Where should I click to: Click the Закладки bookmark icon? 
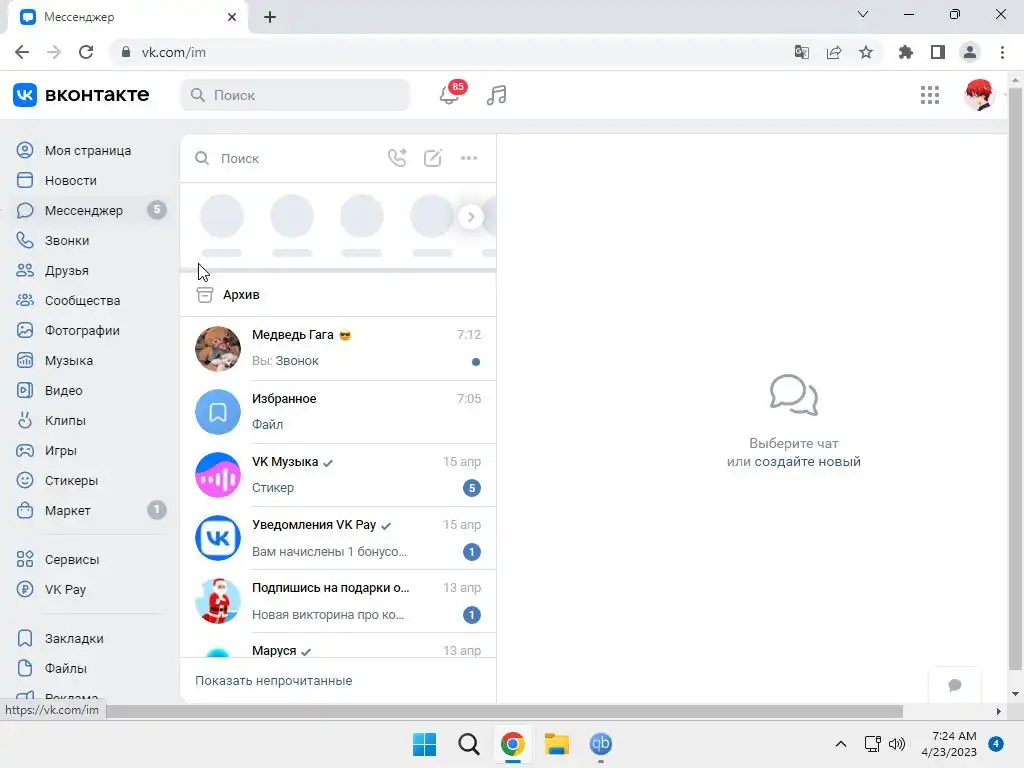click(x=25, y=639)
